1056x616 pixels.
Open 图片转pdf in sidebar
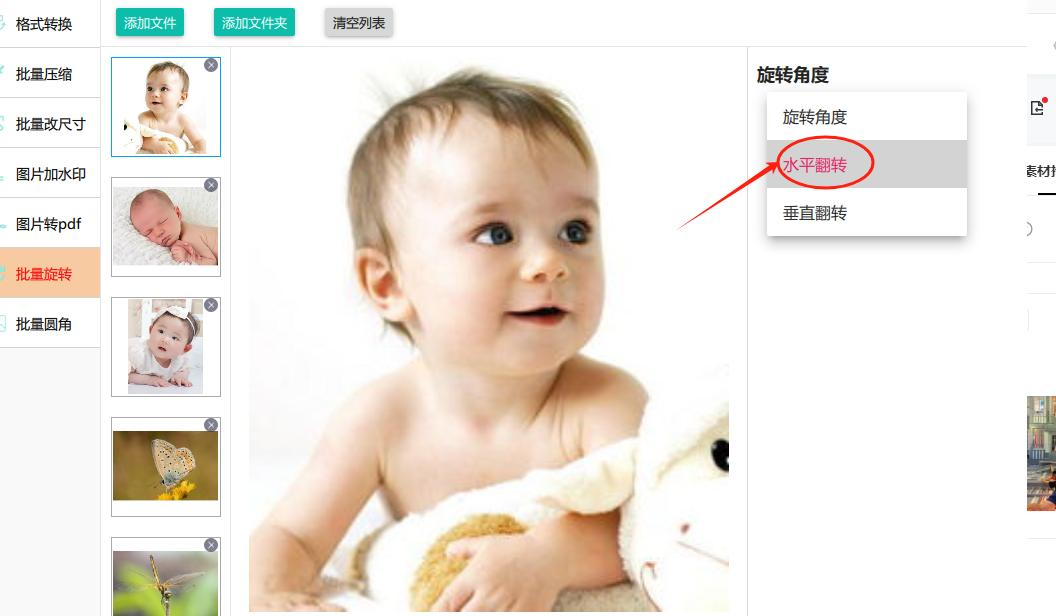50,224
